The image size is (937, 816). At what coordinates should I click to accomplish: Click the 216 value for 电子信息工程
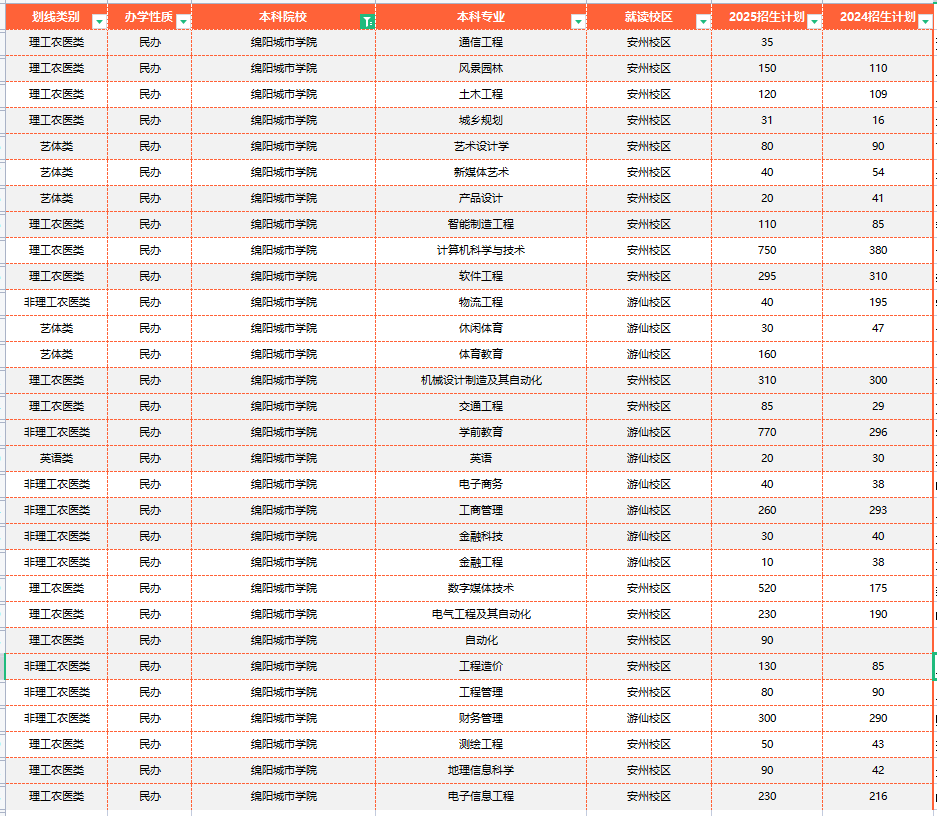pyautogui.click(x=878, y=796)
